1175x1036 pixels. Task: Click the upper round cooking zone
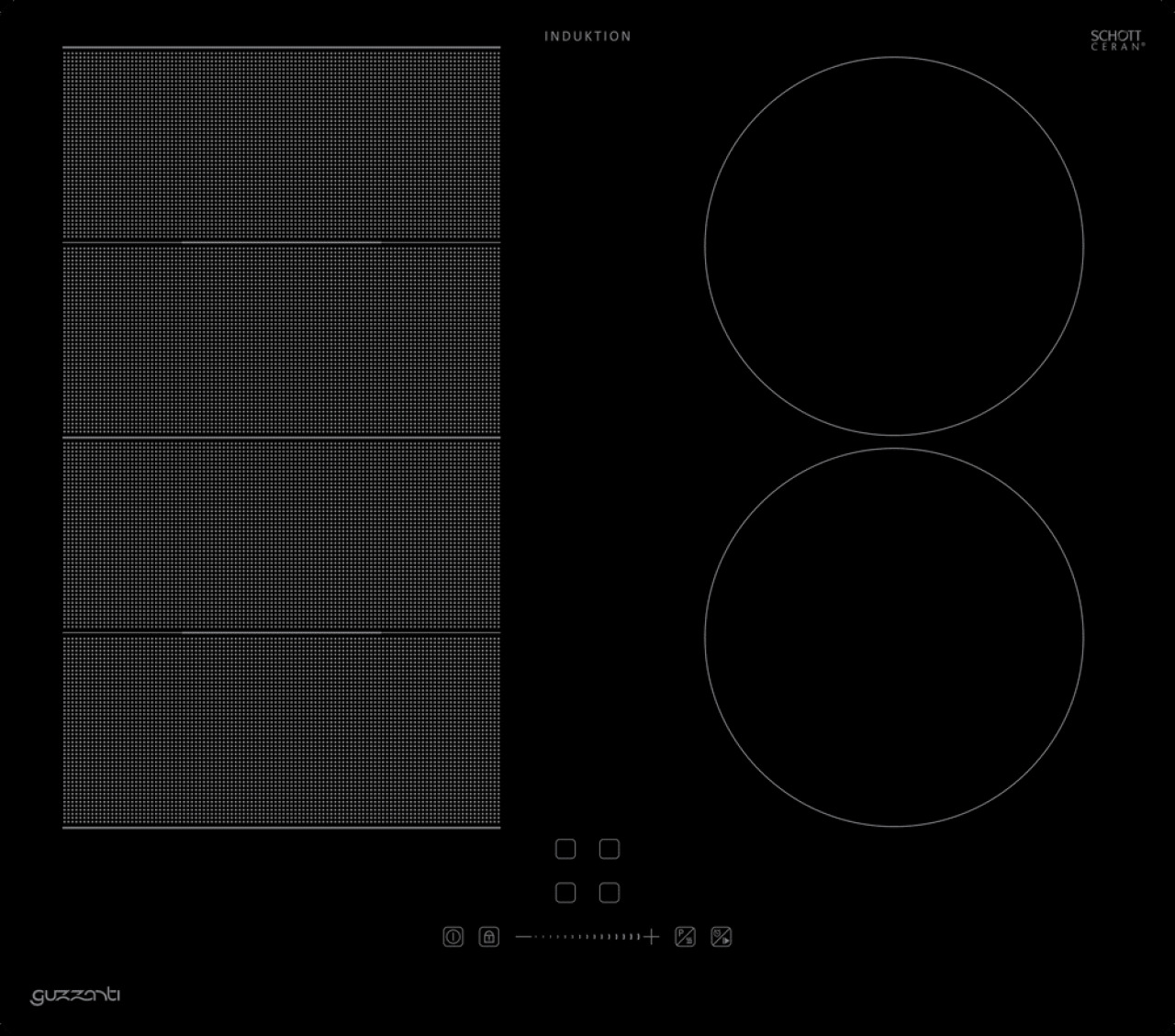click(894, 246)
